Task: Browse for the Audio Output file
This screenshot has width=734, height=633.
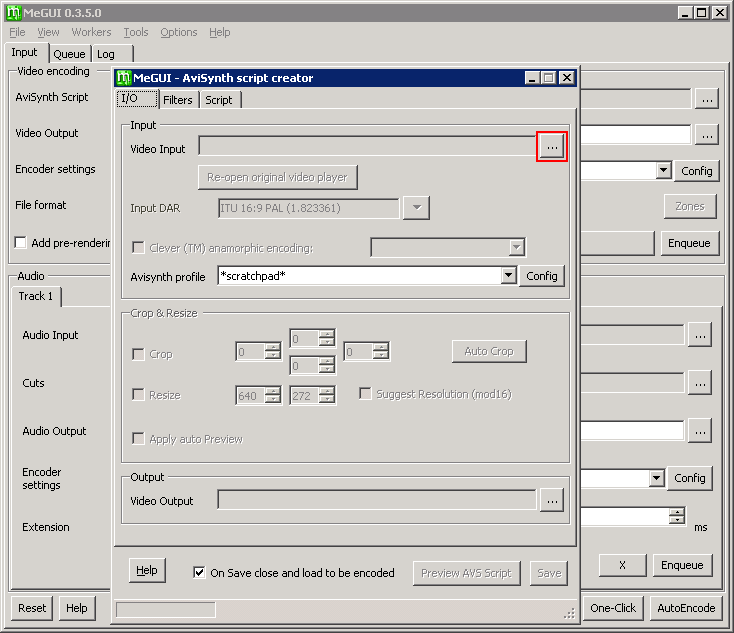Action: 700,430
